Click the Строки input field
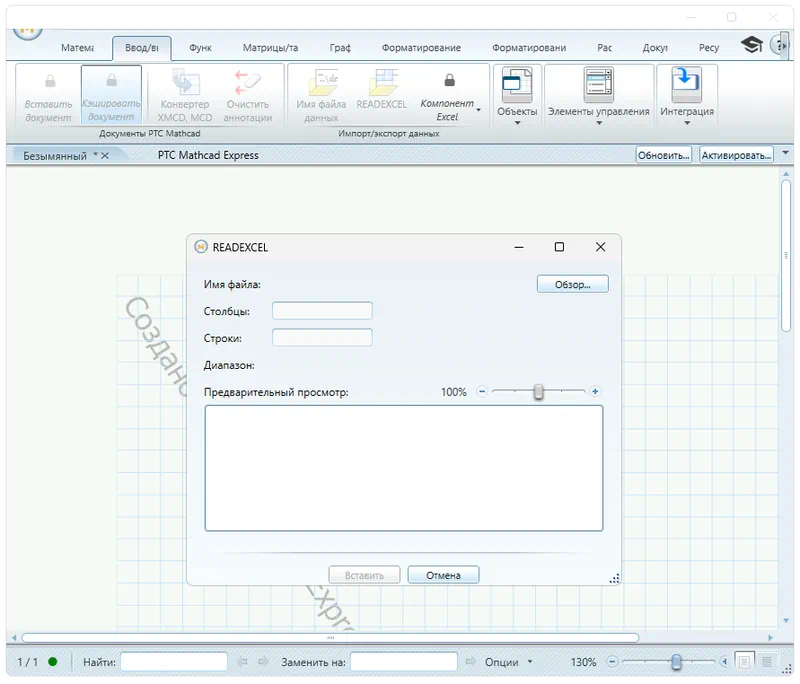The image size is (800, 684). (322, 338)
